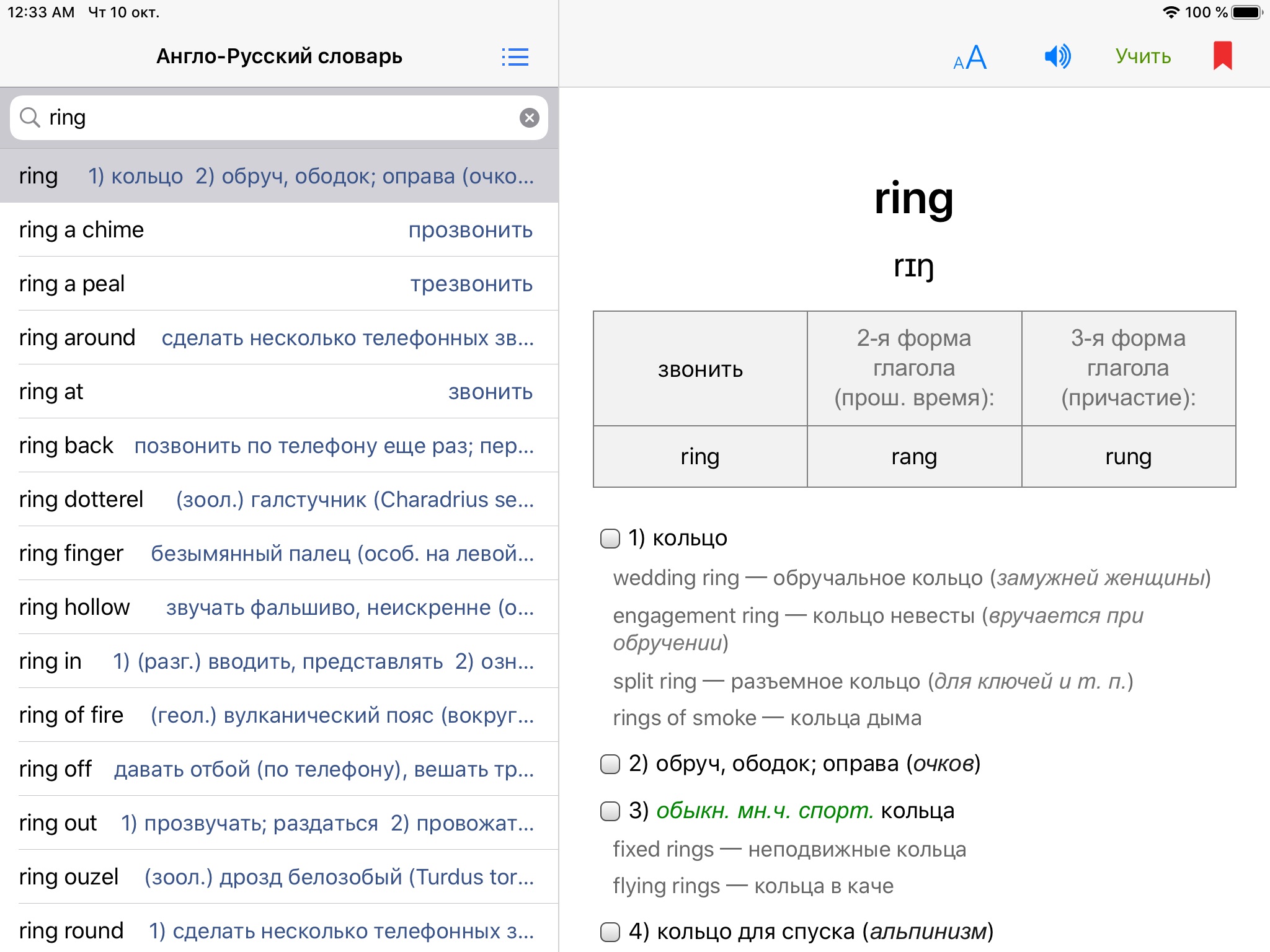Tick the checkbox for 3) спорт. кольца
1270x952 pixels.
610,811
